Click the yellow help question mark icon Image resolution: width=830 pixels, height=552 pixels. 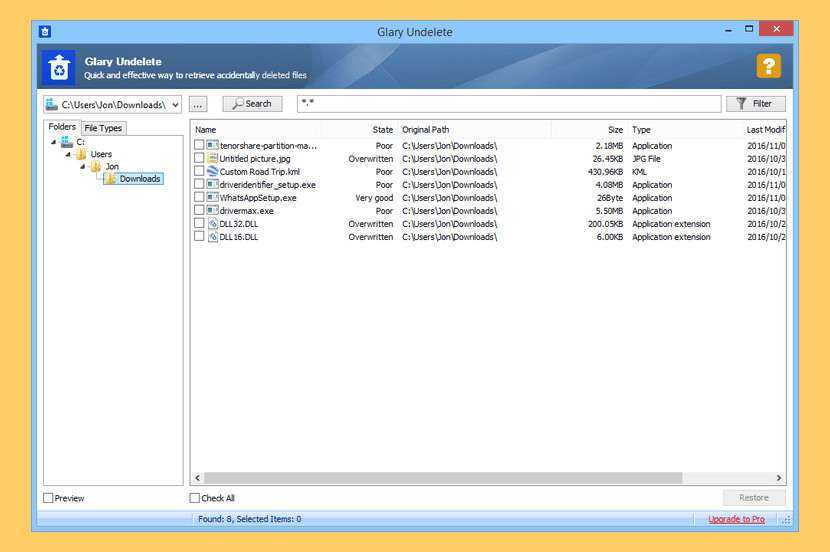click(x=768, y=66)
